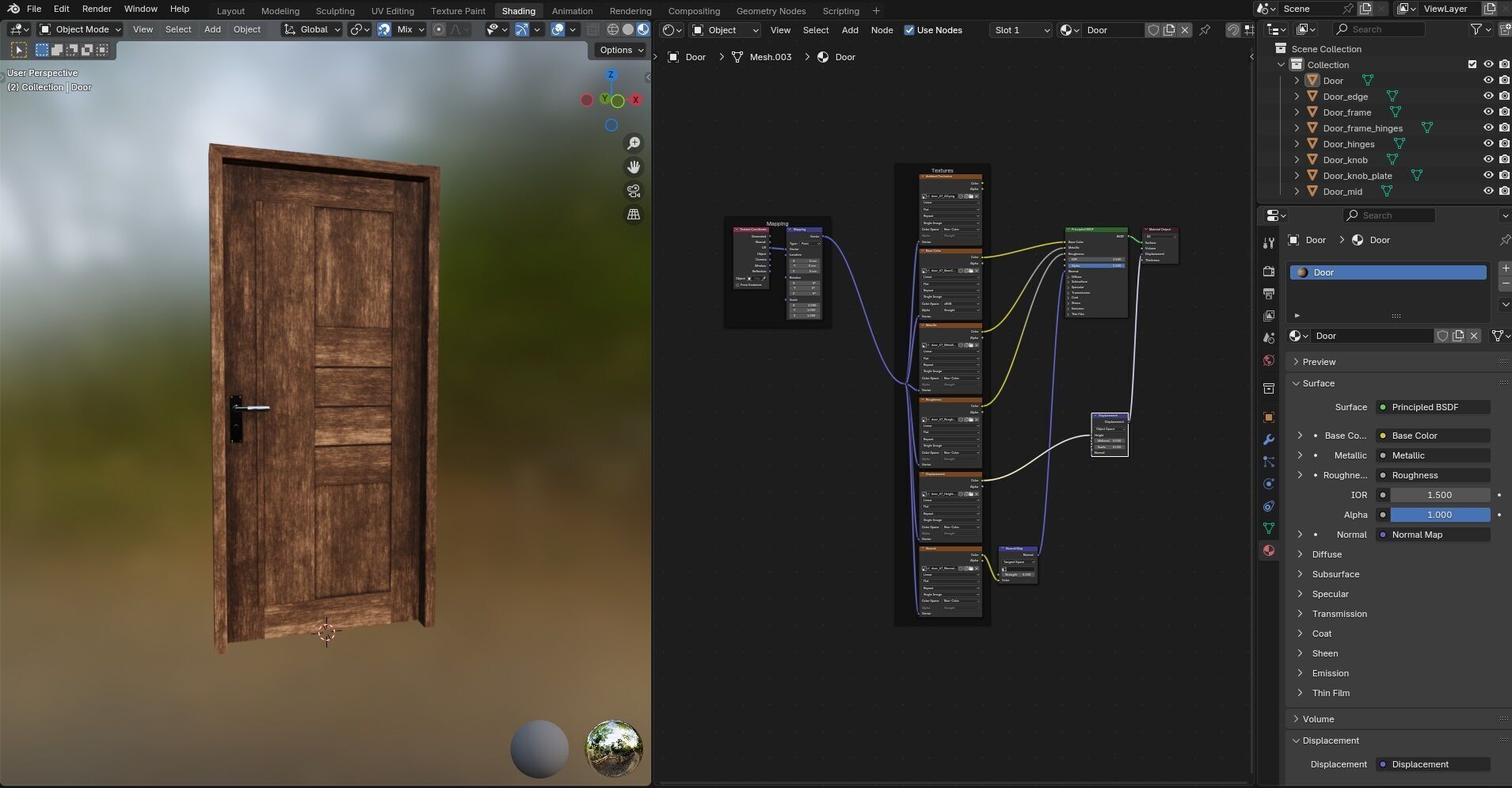Open the Physics properties tab
Screen dimensions: 1512x788
1269,484
